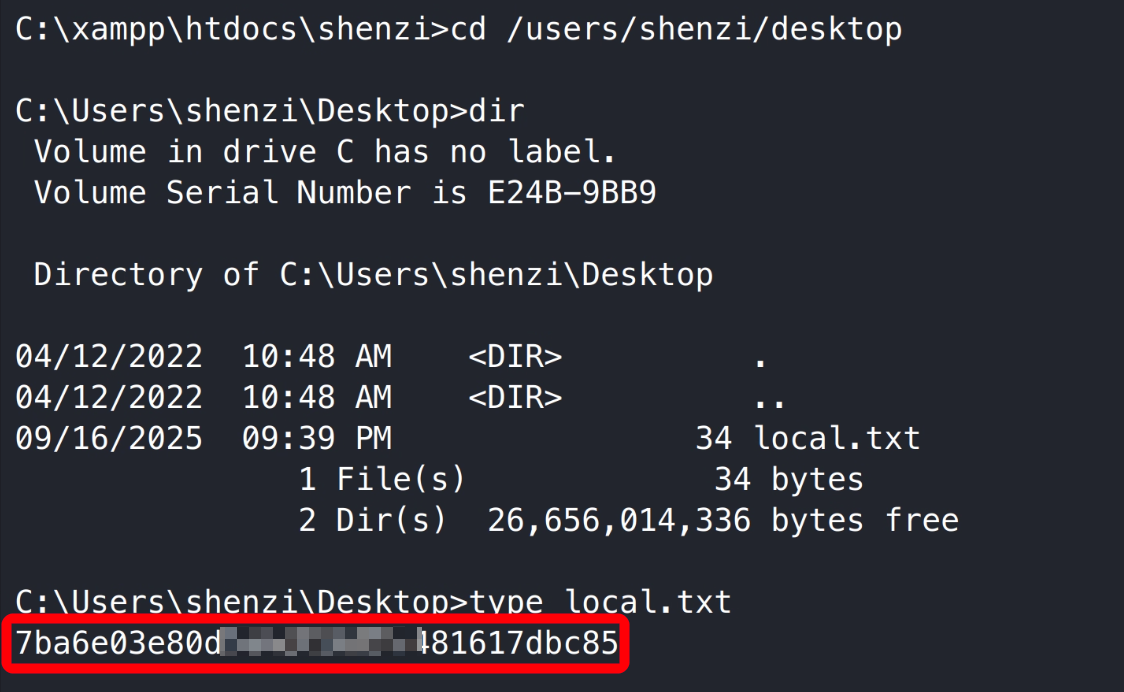Click local.txt in the directory listing
The height and width of the screenshot is (692, 1124).
click(x=837, y=438)
